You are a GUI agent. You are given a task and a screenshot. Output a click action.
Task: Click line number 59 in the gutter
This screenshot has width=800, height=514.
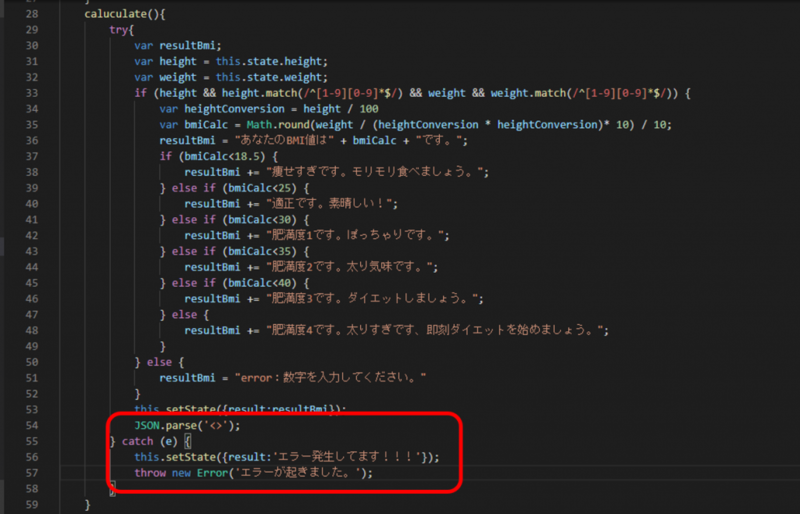[x=31, y=505]
